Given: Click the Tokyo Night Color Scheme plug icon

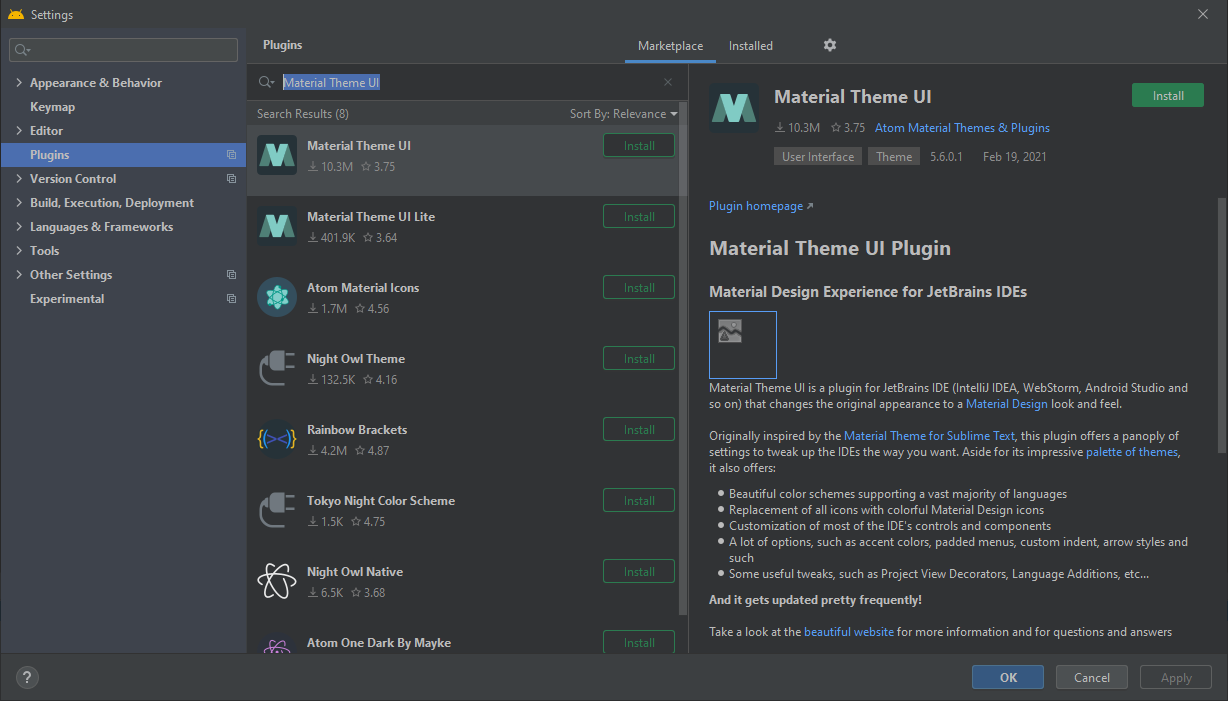Looking at the screenshot, I should pyautogui.click(x=277, y=510).
